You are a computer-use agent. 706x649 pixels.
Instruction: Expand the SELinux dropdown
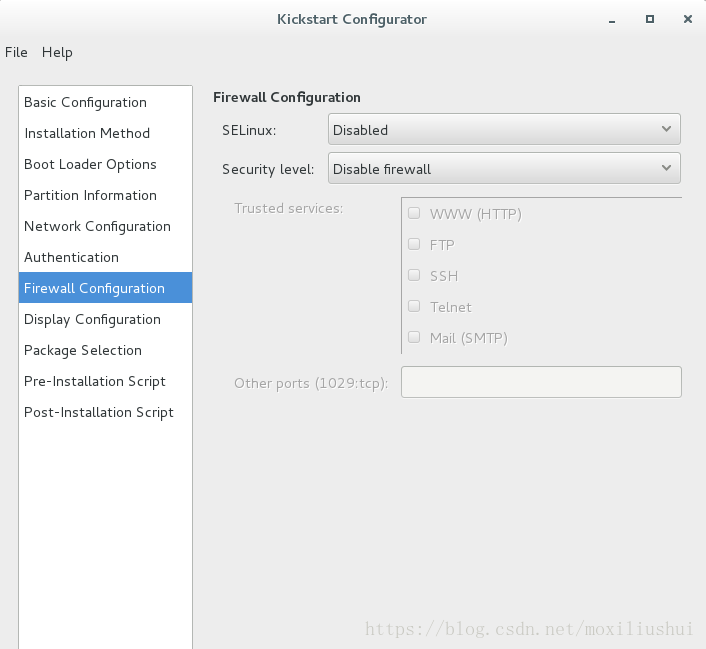(504, 129)
